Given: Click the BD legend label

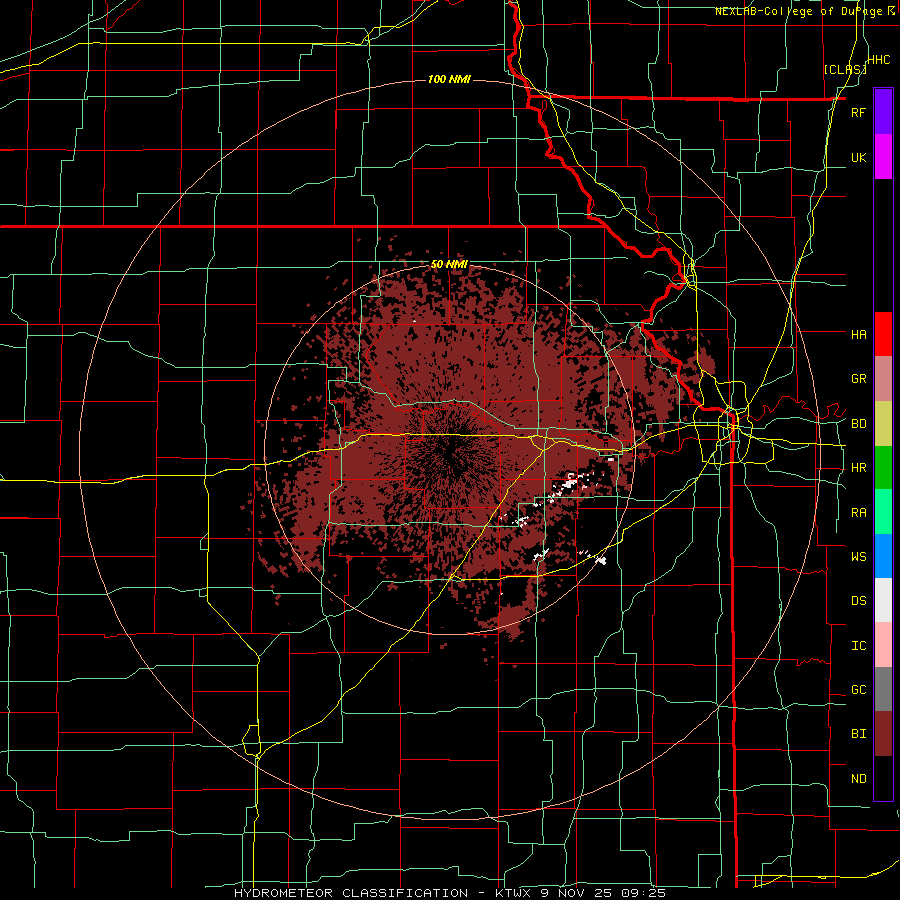Looking at the screenshot, I should (858, 424).
